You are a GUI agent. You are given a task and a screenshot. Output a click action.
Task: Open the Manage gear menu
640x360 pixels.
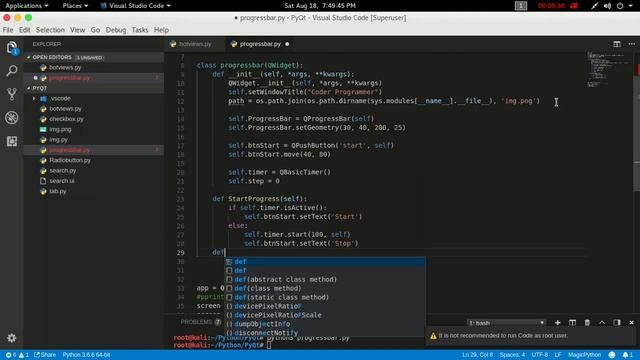click(x=11, y=338)
